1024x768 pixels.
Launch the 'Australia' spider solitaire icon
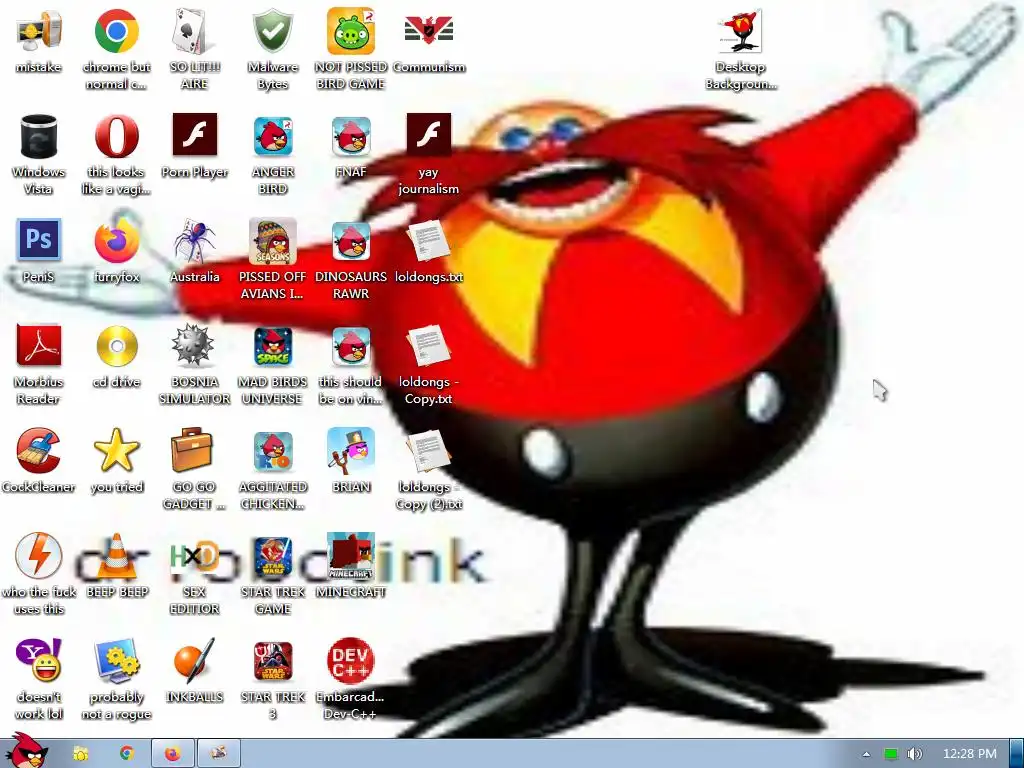[194, 241]
